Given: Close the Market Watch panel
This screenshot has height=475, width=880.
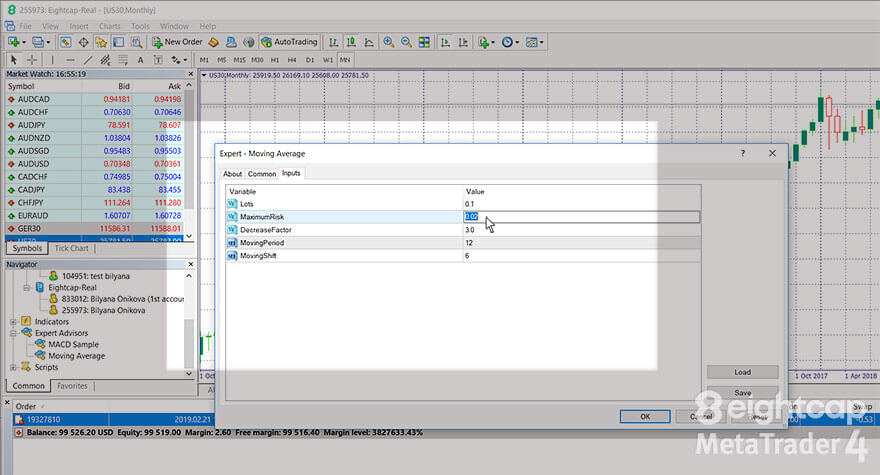Looking at the screenshot, I should (x=190, y=74).
